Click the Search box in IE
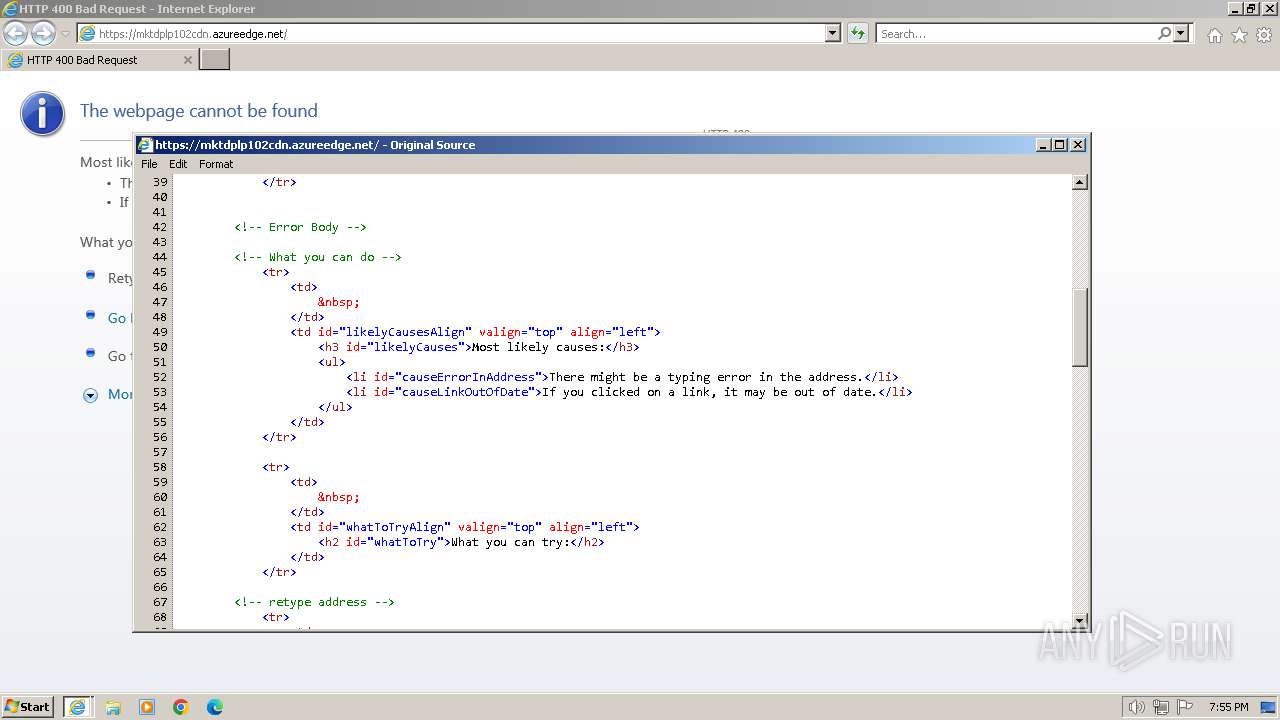 1016,34
